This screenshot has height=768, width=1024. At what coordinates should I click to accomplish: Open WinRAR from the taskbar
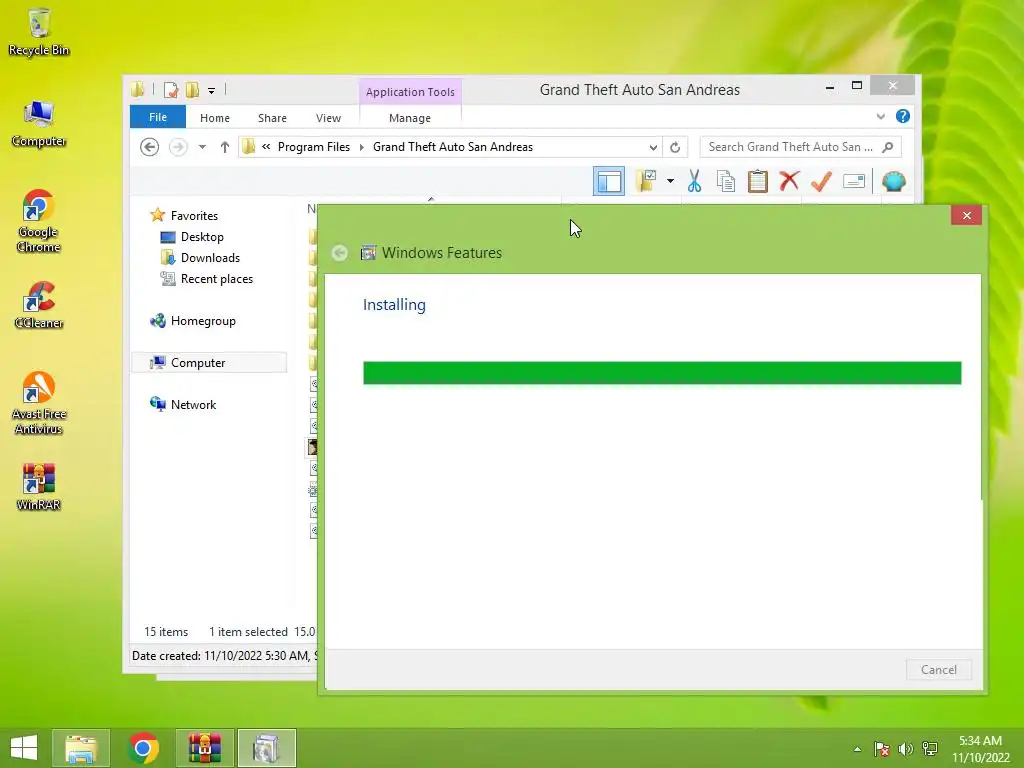pos(204,748)
